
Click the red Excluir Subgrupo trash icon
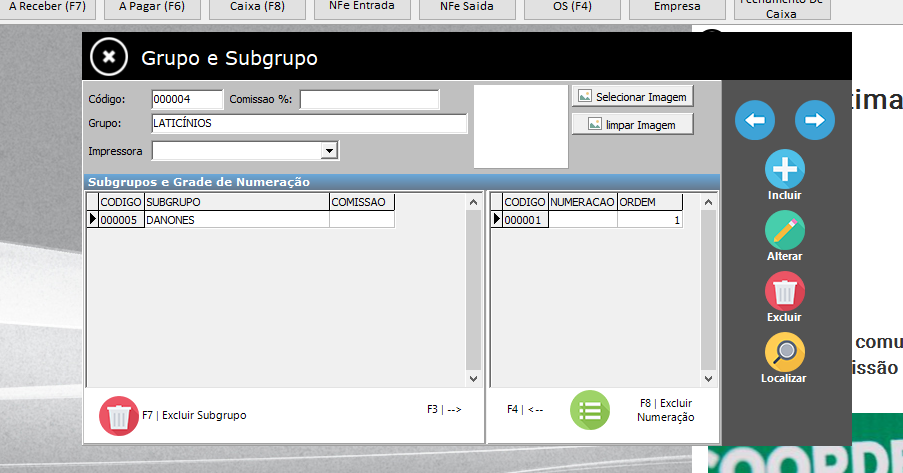click(x=119, y=416)
